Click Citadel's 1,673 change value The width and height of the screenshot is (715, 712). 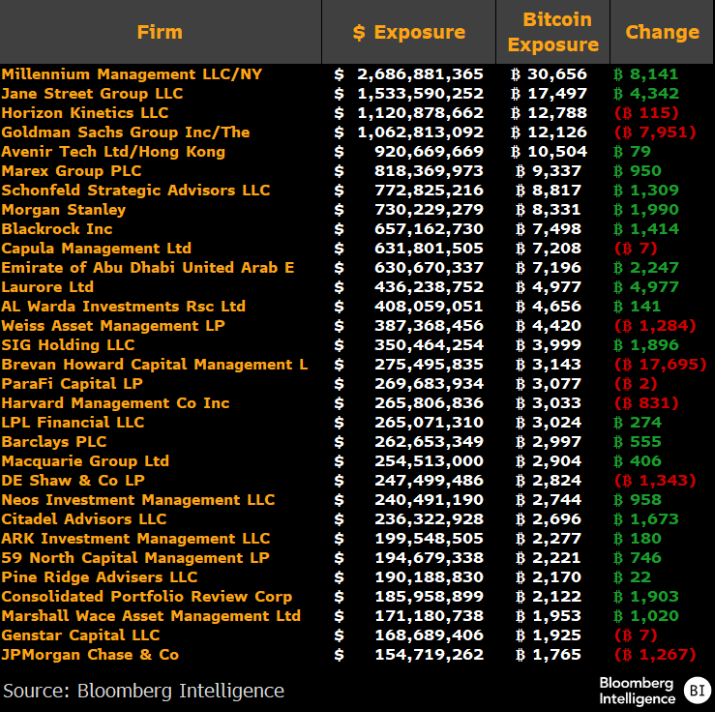pyautogui.click(x=646, y=519)
